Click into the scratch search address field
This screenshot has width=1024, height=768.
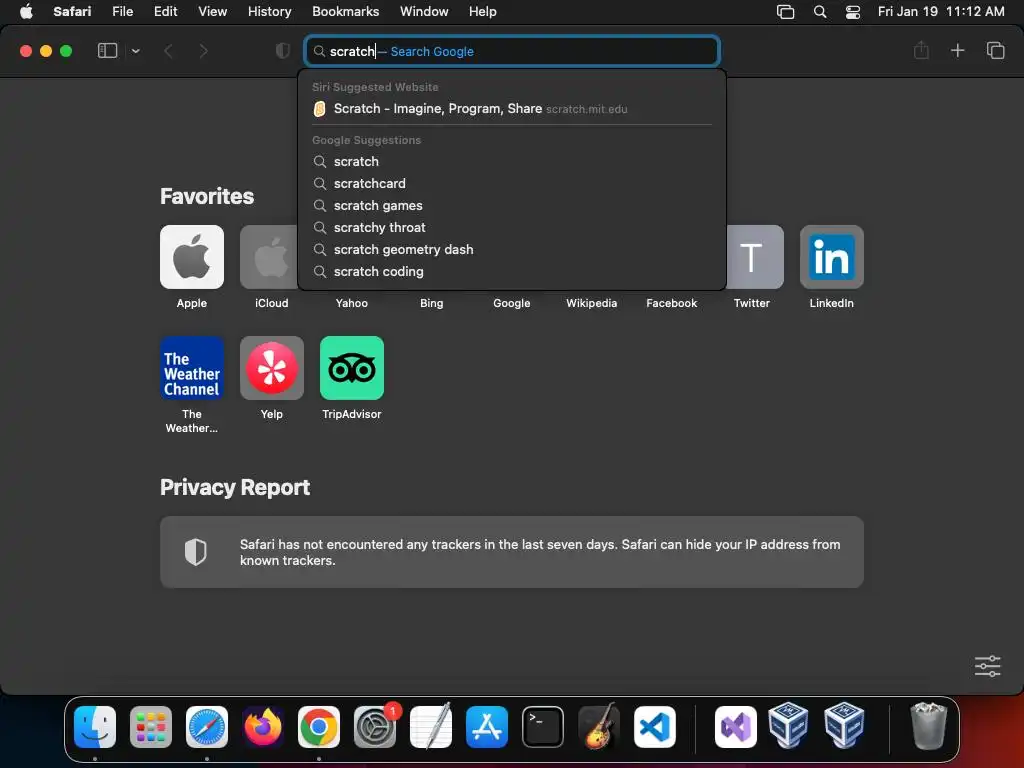click(513, 51)
